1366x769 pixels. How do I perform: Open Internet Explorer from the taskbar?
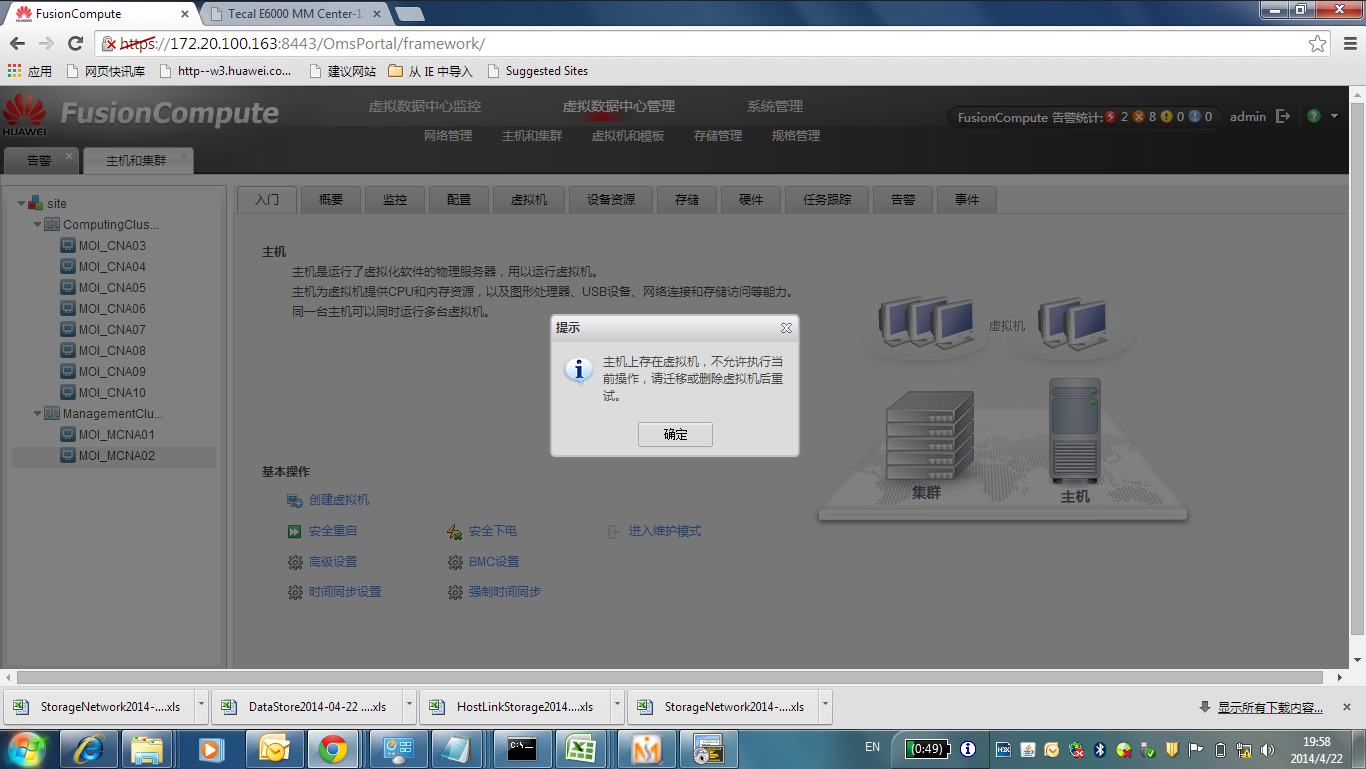point(89,749)
